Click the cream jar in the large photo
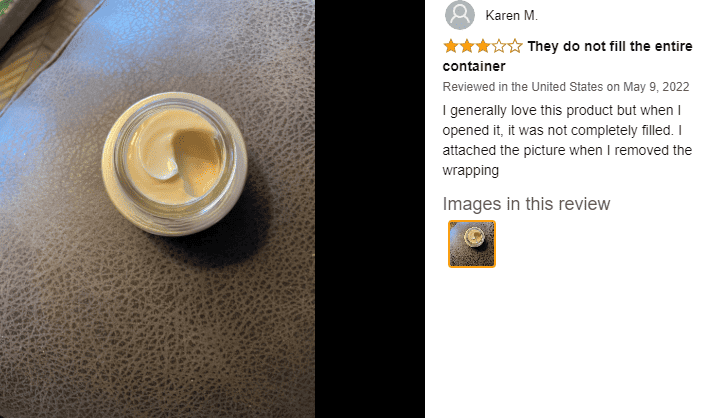This screenshot has height=418, width=705. [x=174, y=164]
